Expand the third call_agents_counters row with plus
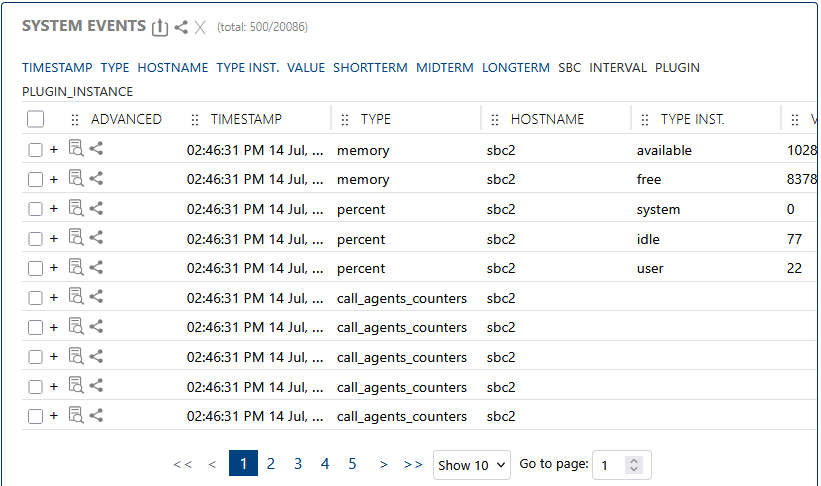The image size is (821, 486). click(x=54, y=357)
